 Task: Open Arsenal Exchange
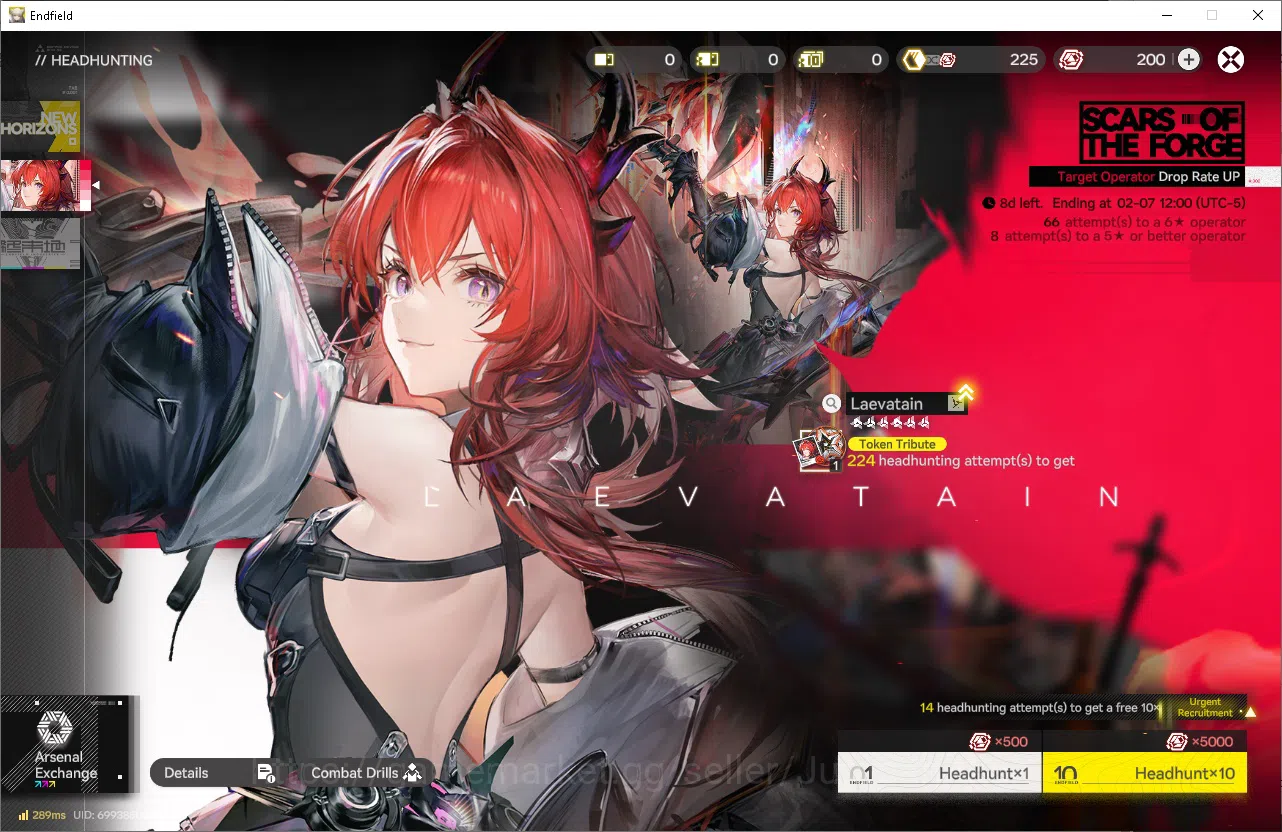(x=66, y=744)
